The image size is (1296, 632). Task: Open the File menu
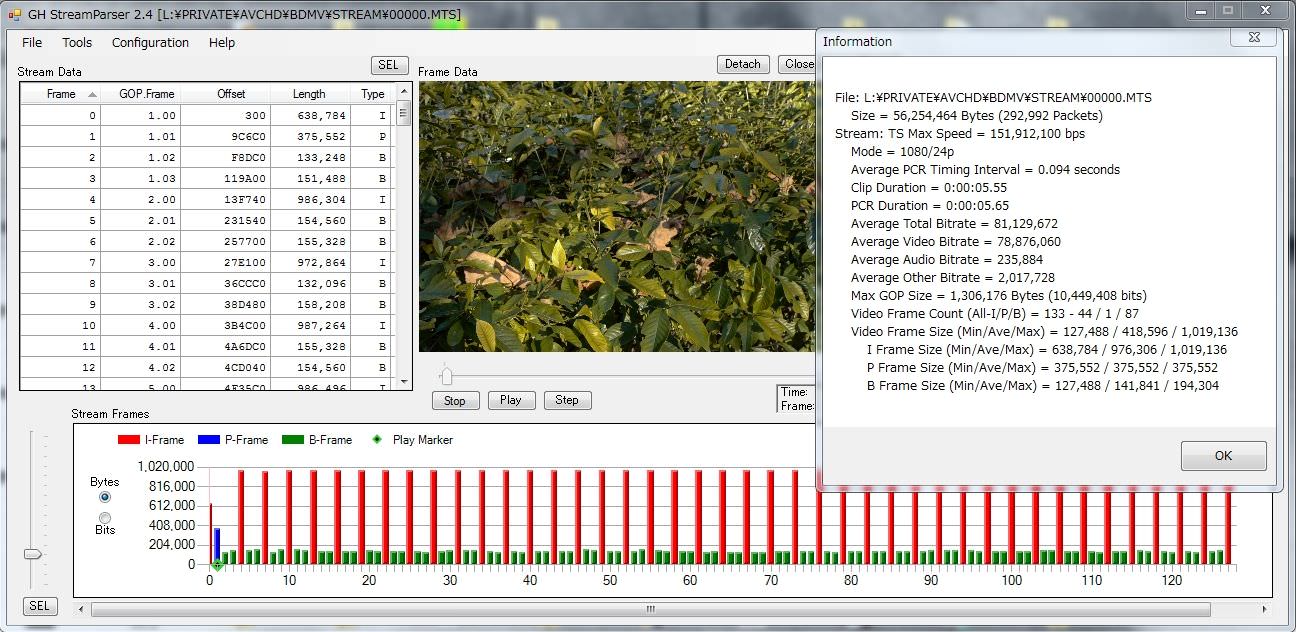pos(32,43)
